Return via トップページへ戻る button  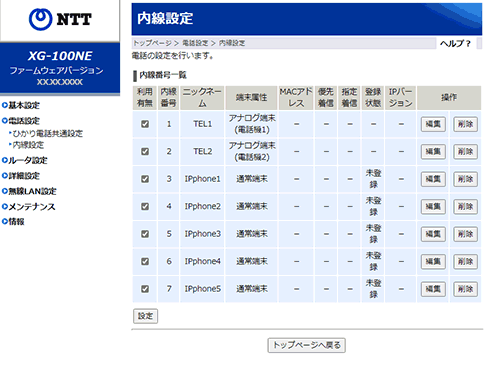(x=306, y=345)
